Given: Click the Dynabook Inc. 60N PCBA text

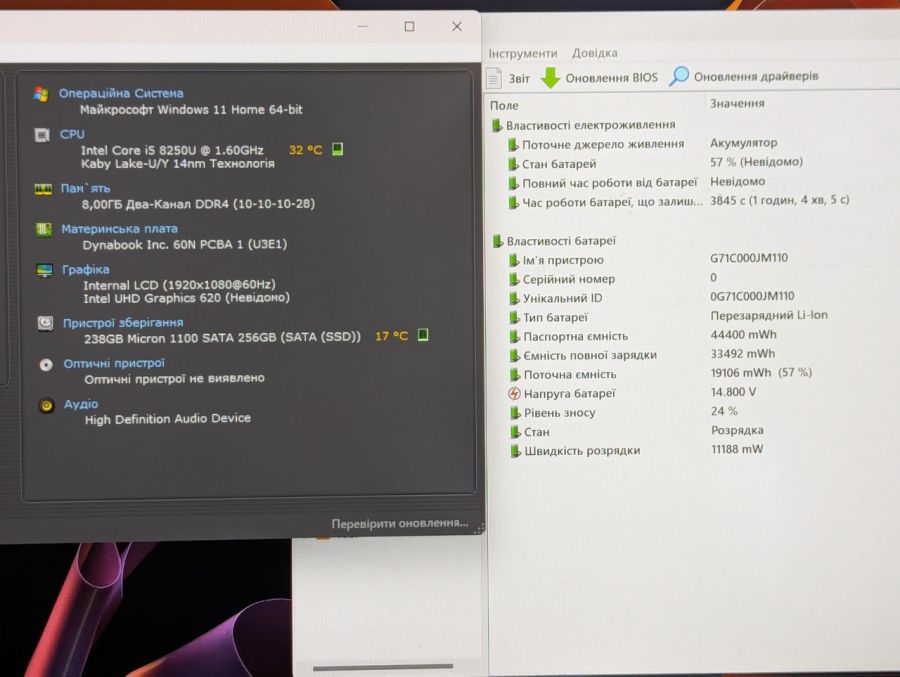Looking at the screenshot, I should (185, 245).
